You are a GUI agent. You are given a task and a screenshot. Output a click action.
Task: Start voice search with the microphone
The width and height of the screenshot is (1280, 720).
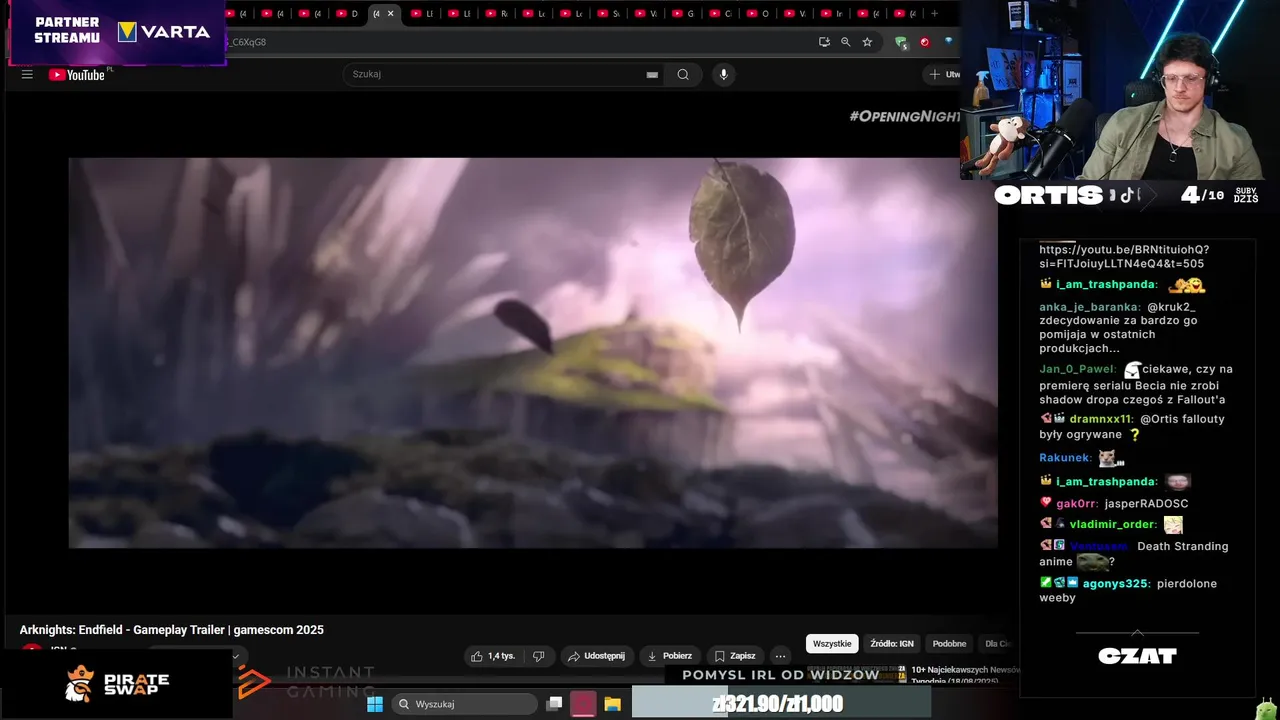(x=724, y=74)
